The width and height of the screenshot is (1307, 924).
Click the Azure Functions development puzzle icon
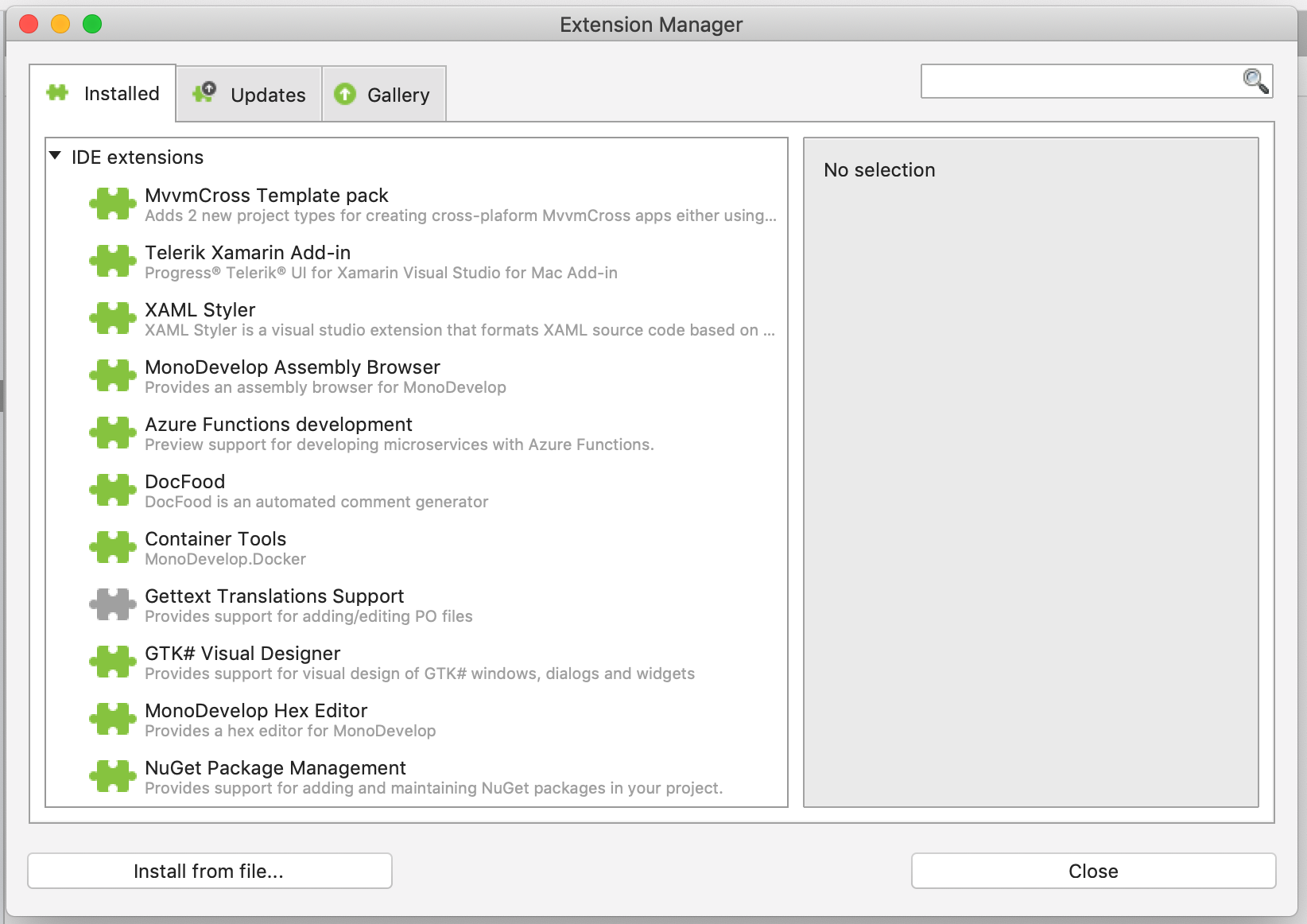[112, 433]
